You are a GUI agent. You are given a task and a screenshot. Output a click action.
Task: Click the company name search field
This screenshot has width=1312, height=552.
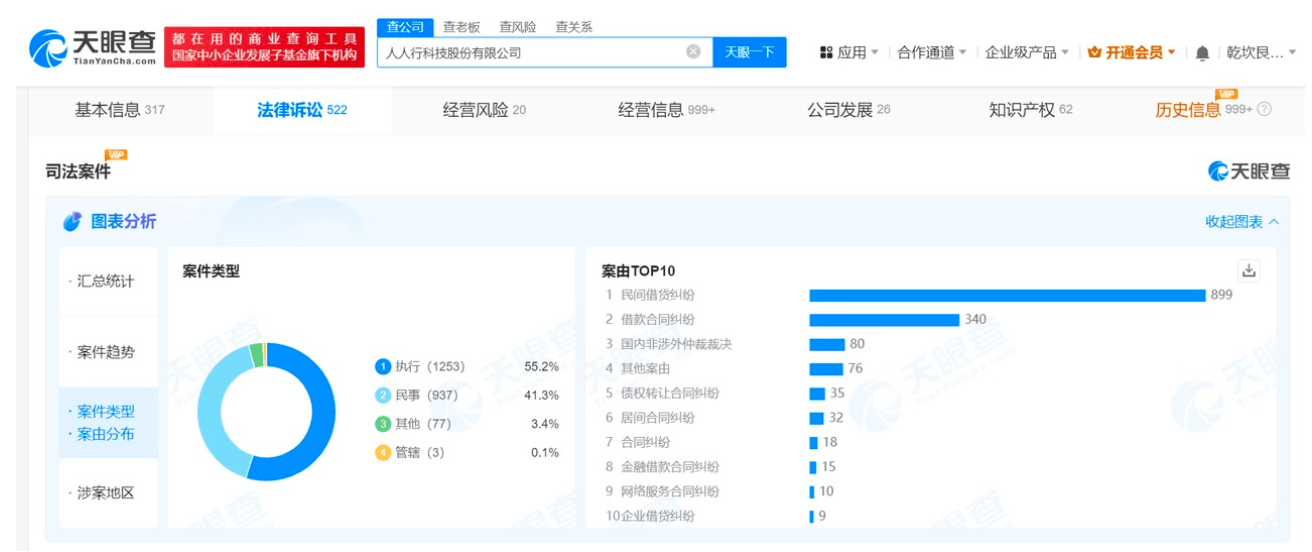(530, 52)
